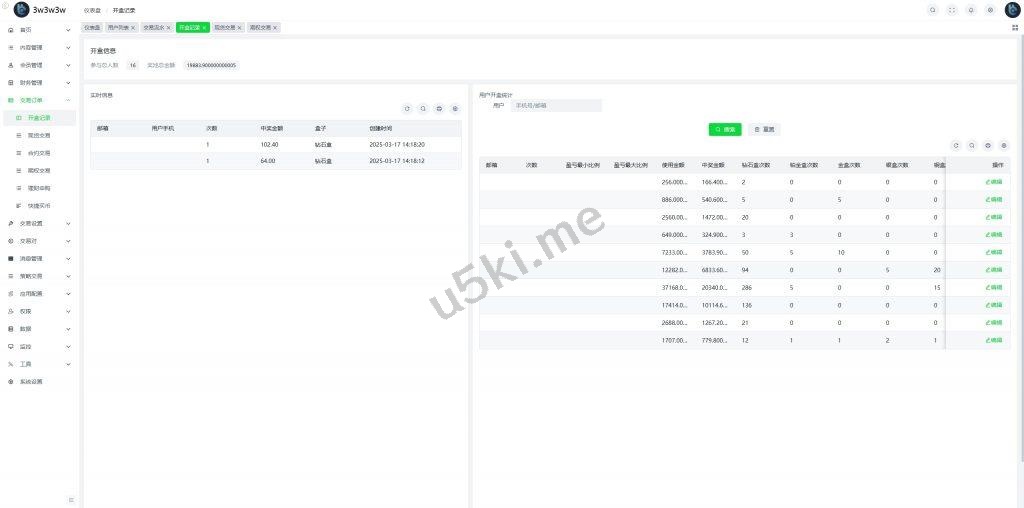Open 期权交易 in the sidebar submenu
Screen dimensions: 1024x508
39,171
